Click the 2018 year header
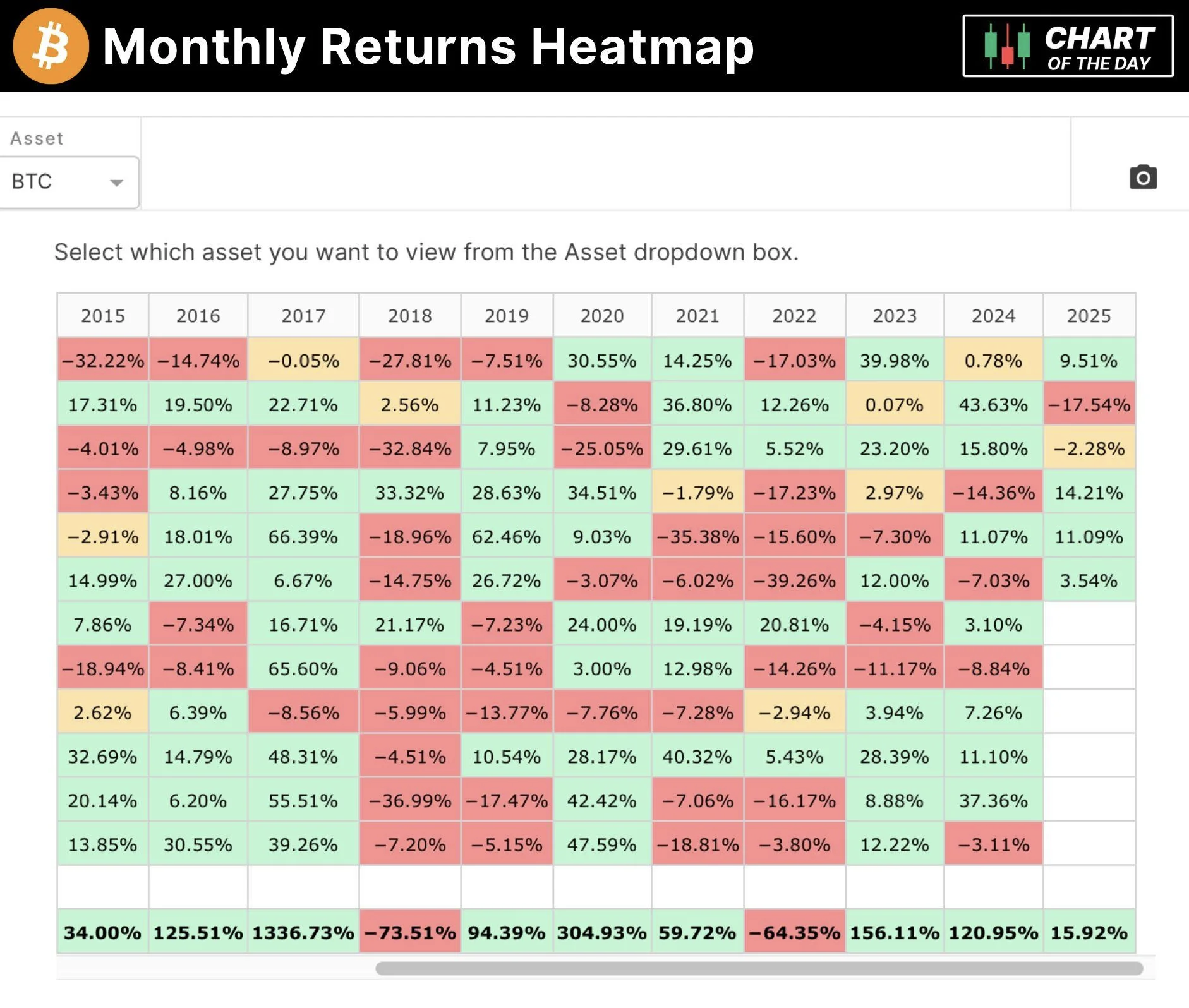This screenshot has width=1189, height=1008. pyautogui.click(x=410, y=316)
